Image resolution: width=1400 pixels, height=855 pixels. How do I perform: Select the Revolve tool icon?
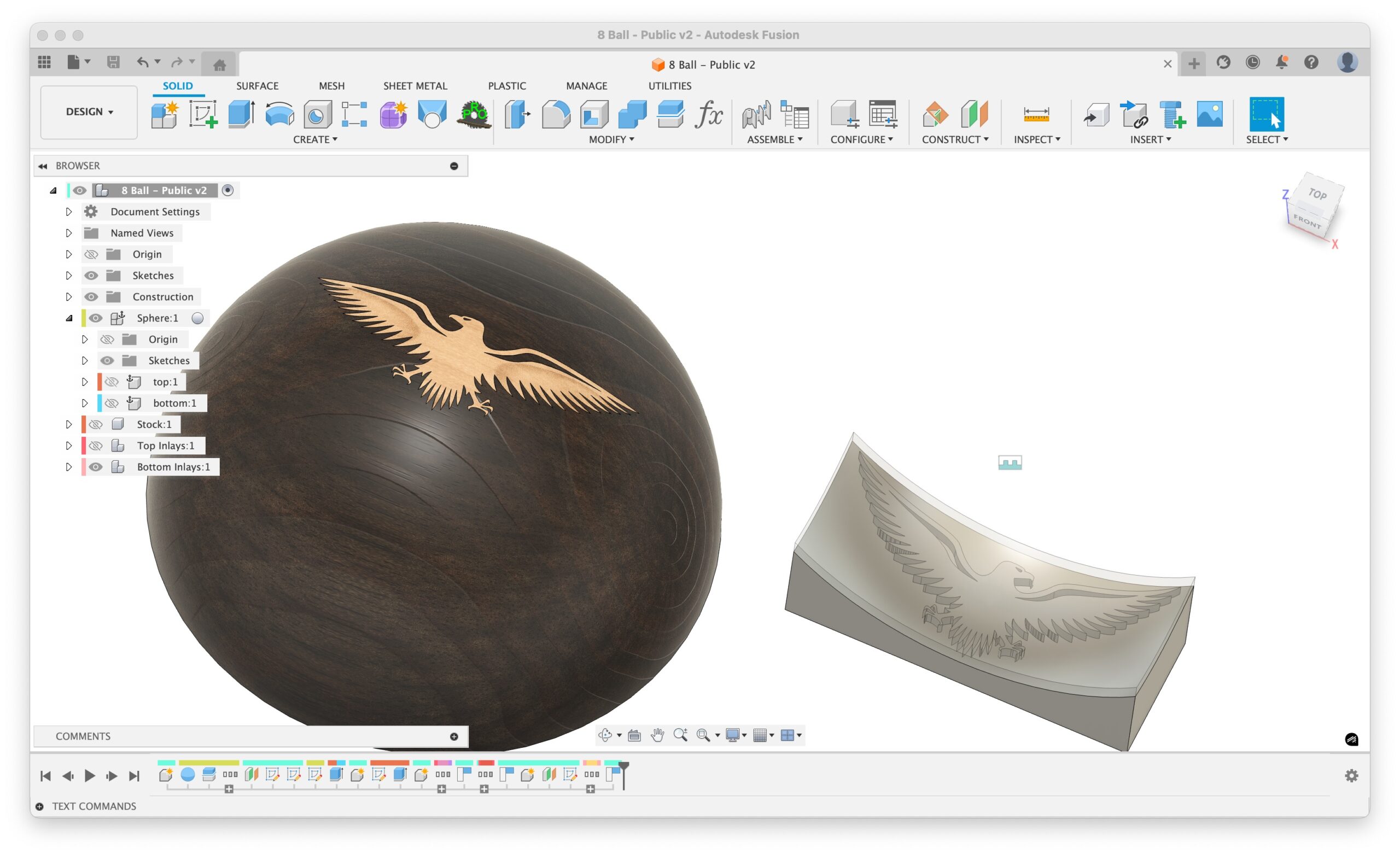click(279, 114)
